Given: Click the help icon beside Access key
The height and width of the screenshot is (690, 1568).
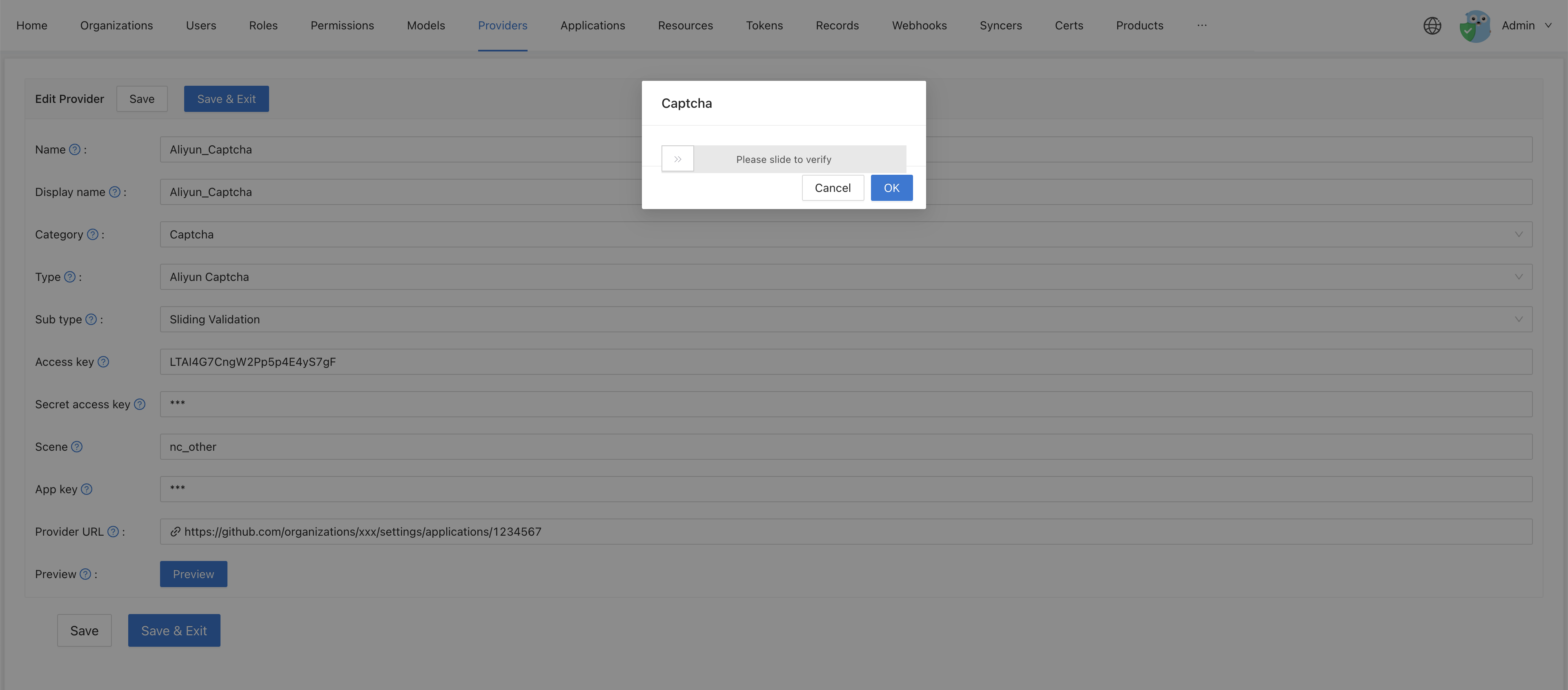Looking at the screenshot, I should pyautogui.click(x=103, y=361).
